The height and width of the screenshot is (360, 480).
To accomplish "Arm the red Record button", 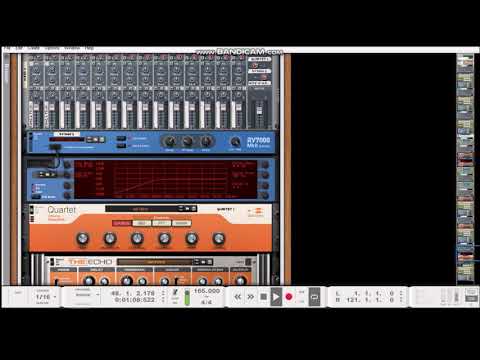I will click(289, 296).
